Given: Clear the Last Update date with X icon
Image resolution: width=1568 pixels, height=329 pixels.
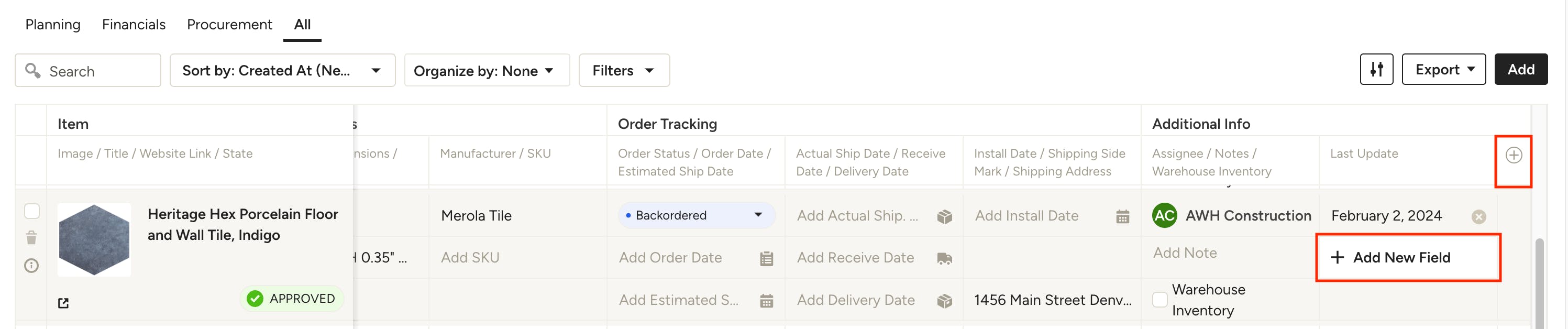Looking at the screenshot, I should click(1478, 216).
